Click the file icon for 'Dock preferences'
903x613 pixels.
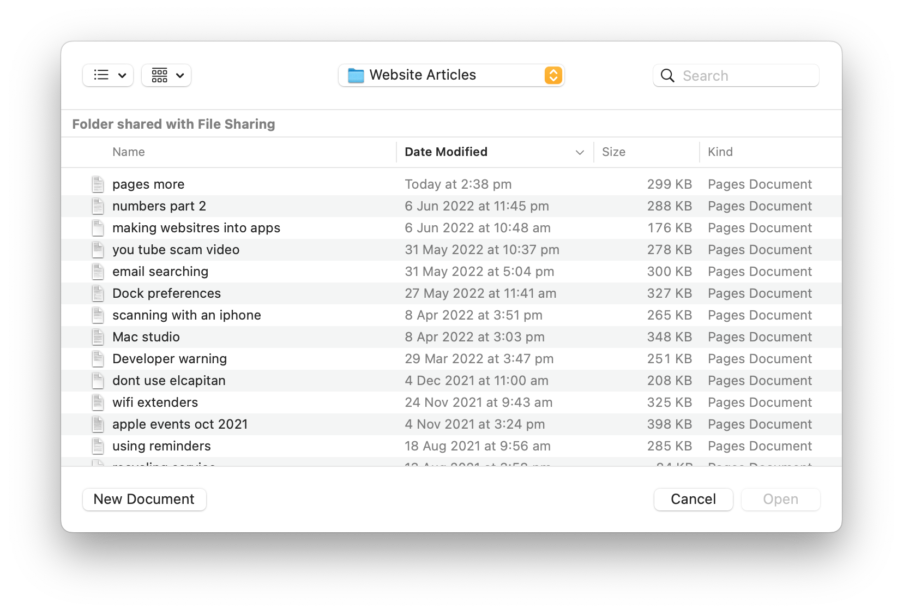tap(98, 293)
